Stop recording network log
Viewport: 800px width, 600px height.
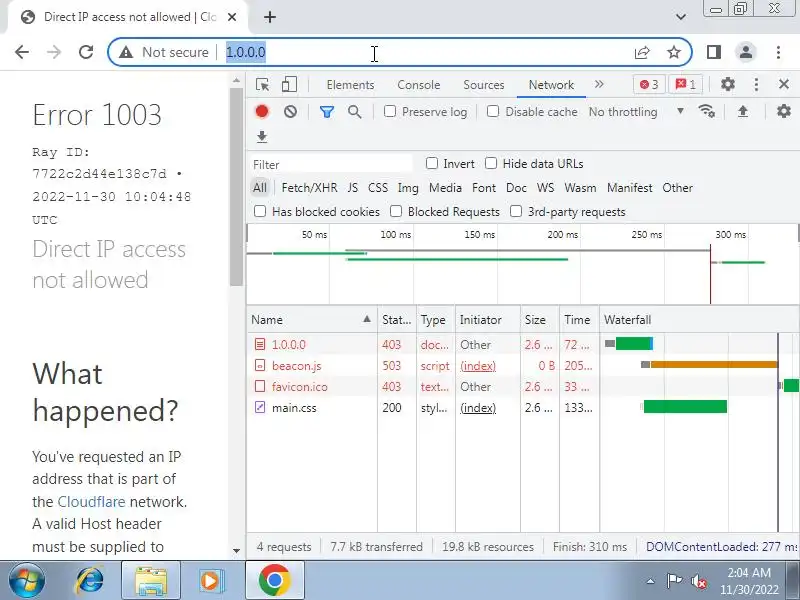coord(262,112)
